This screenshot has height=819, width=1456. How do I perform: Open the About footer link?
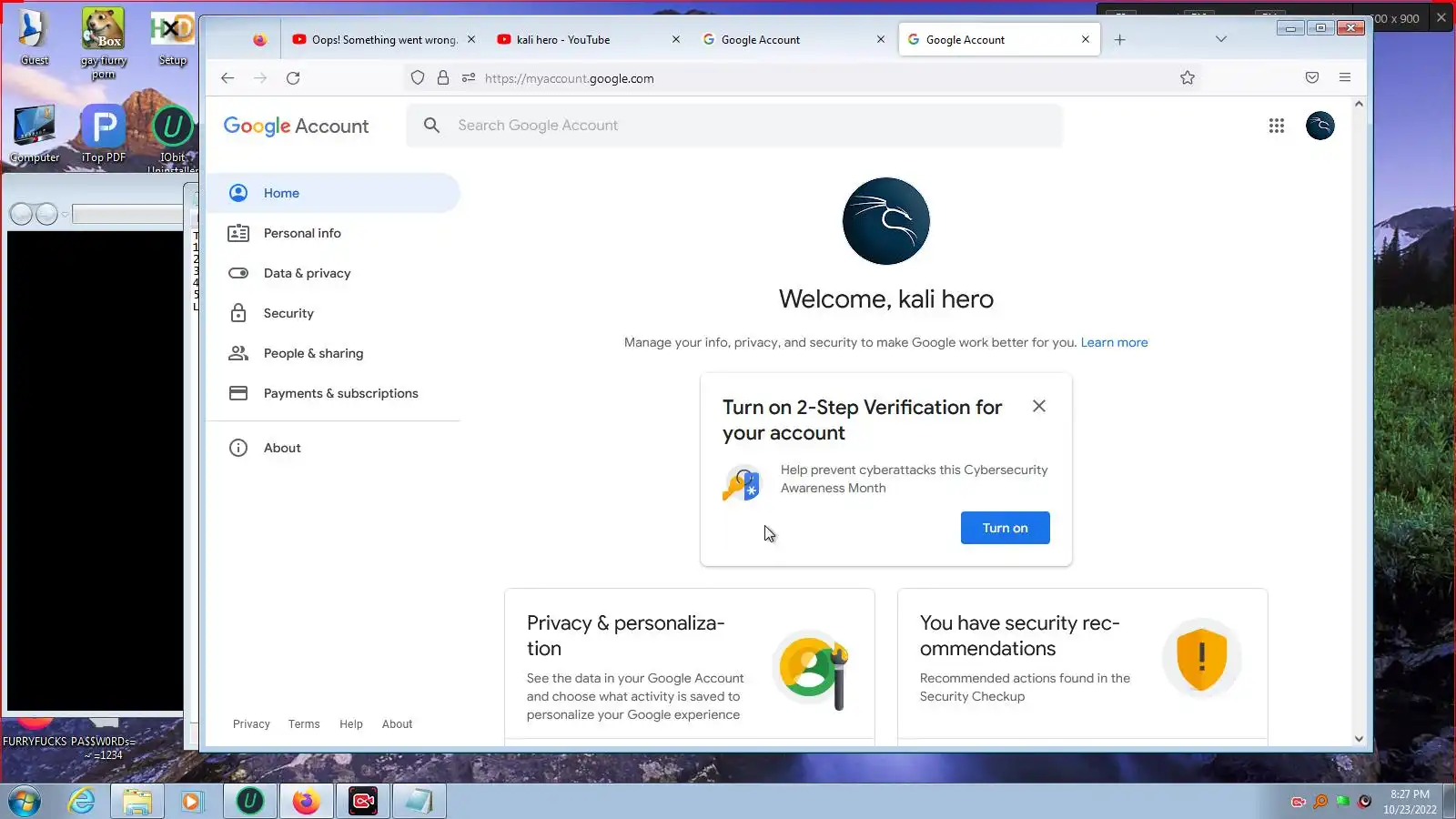click(x=397, y=724)
